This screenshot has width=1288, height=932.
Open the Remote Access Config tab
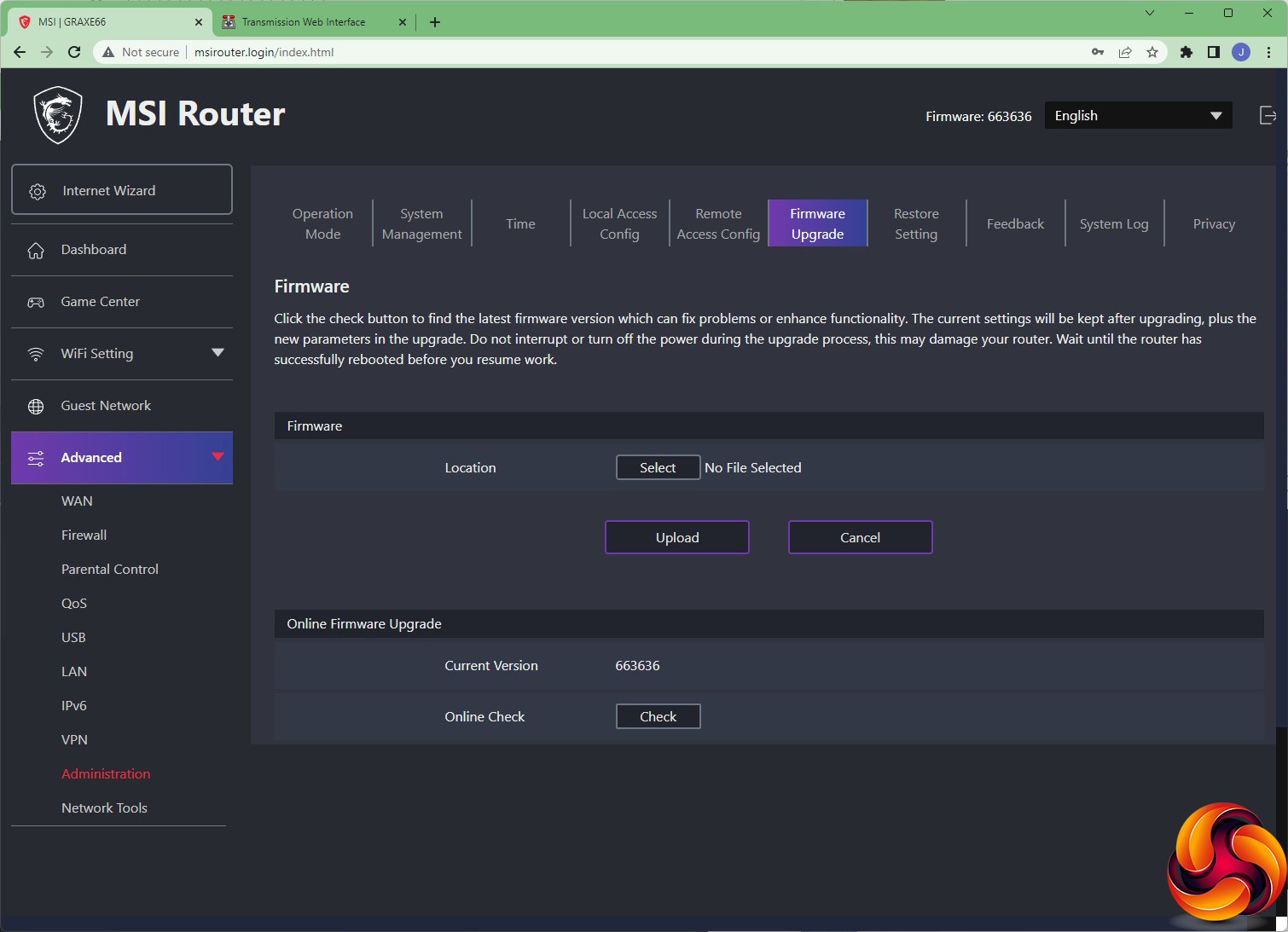pos(718,223)
